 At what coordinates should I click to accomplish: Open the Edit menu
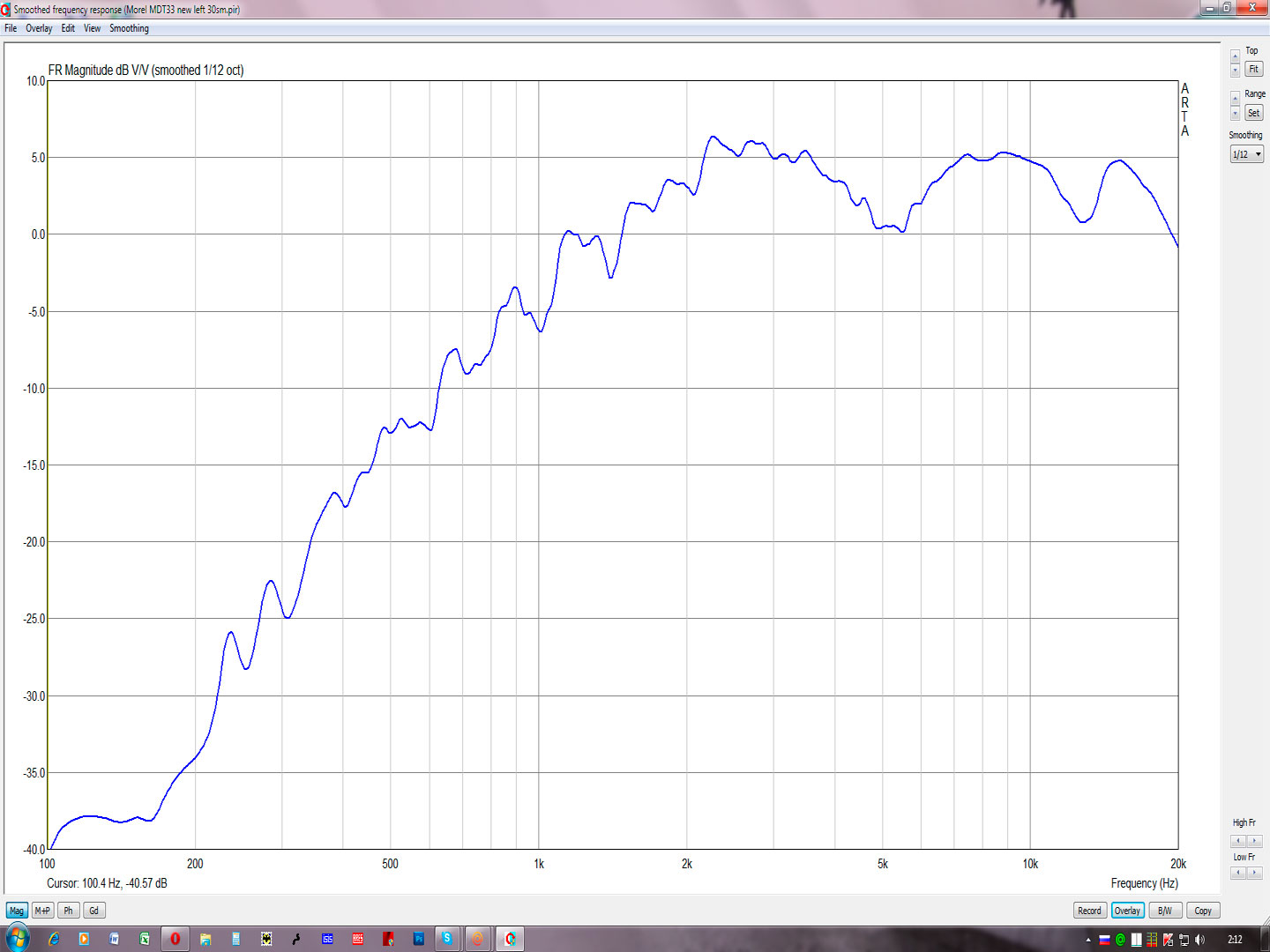(68, 28)
